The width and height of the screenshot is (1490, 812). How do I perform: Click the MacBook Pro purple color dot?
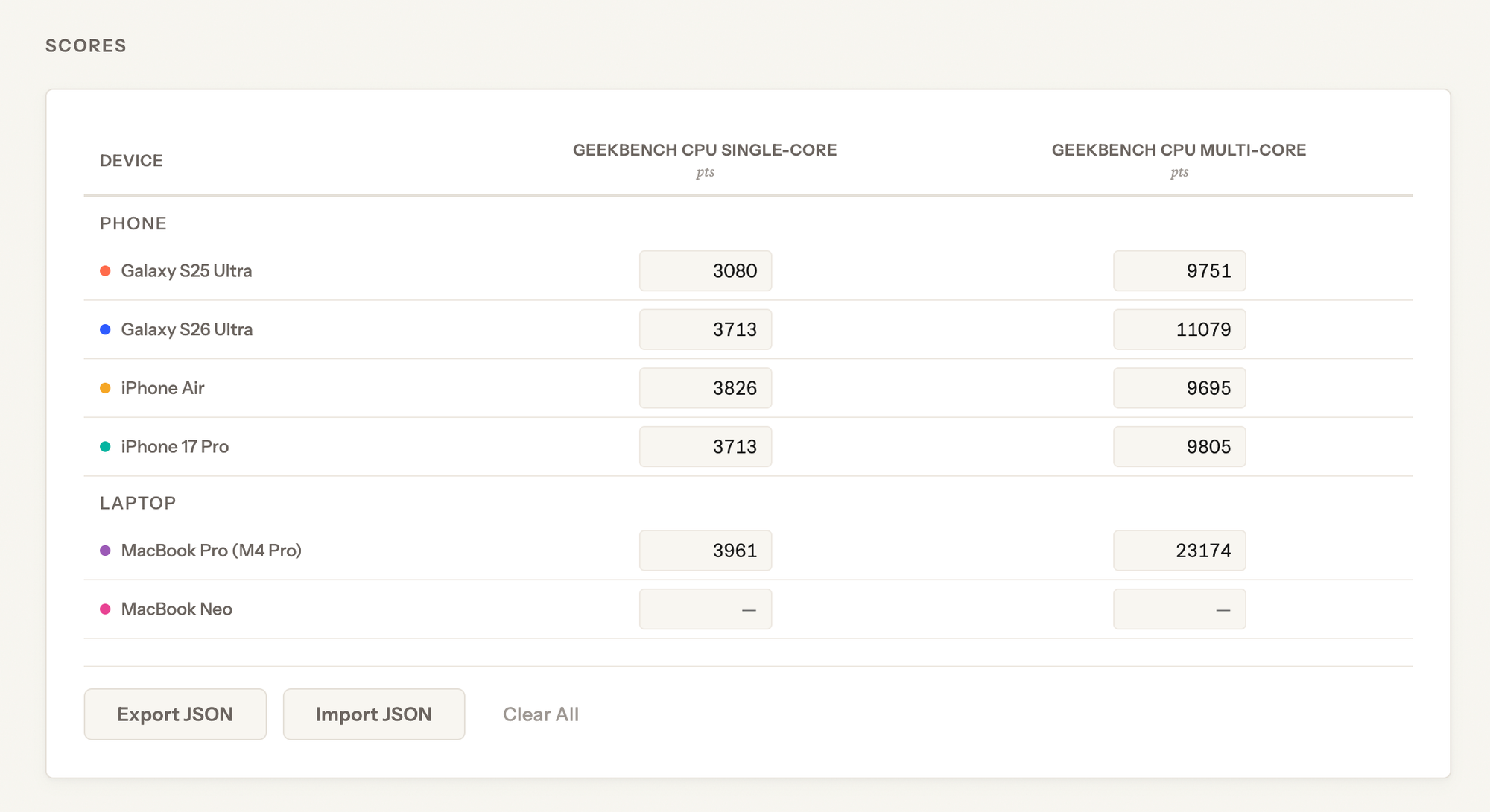105,551
